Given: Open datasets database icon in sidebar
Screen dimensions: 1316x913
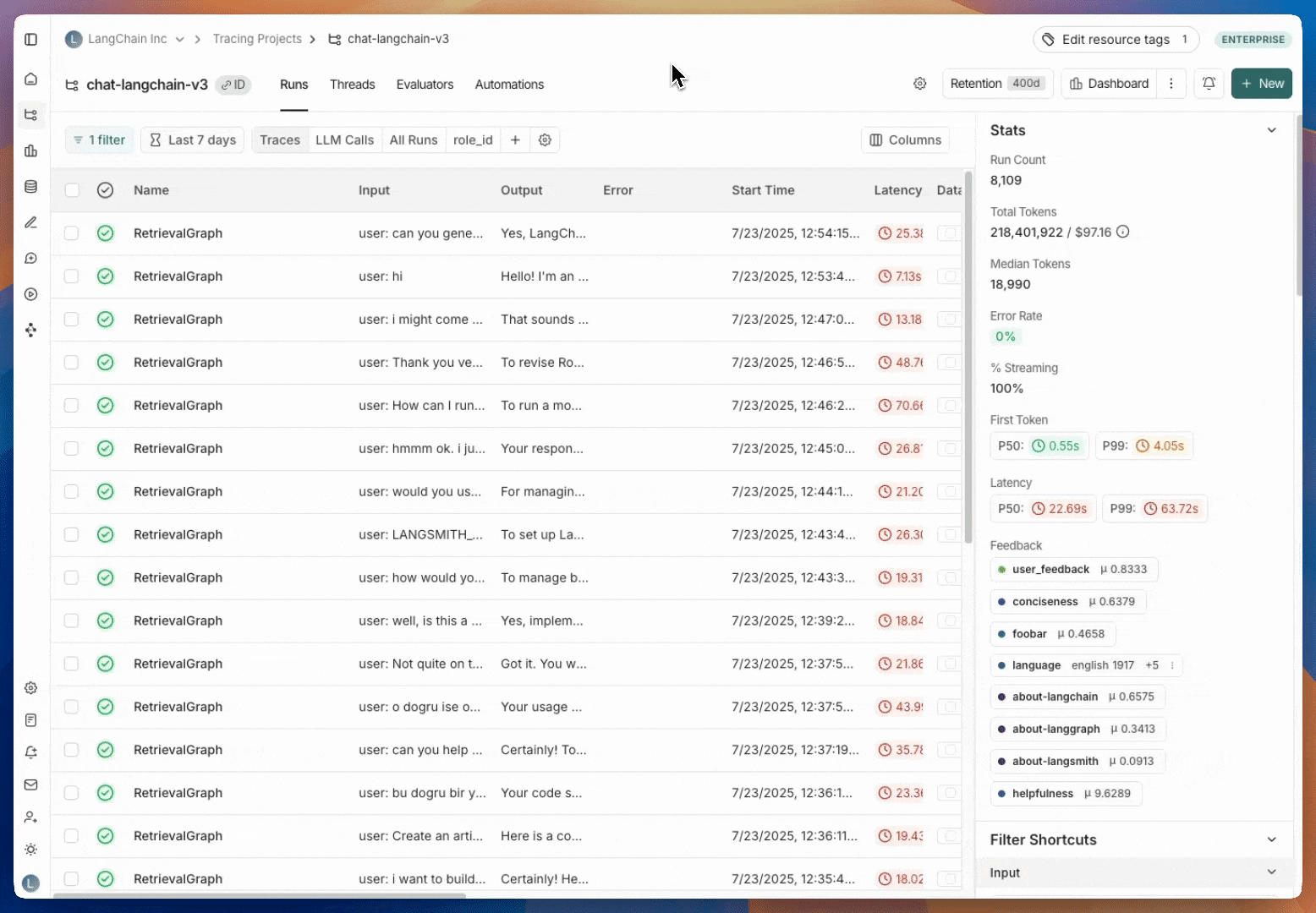Looking at the screenshot, I should [x=31, y=187].
